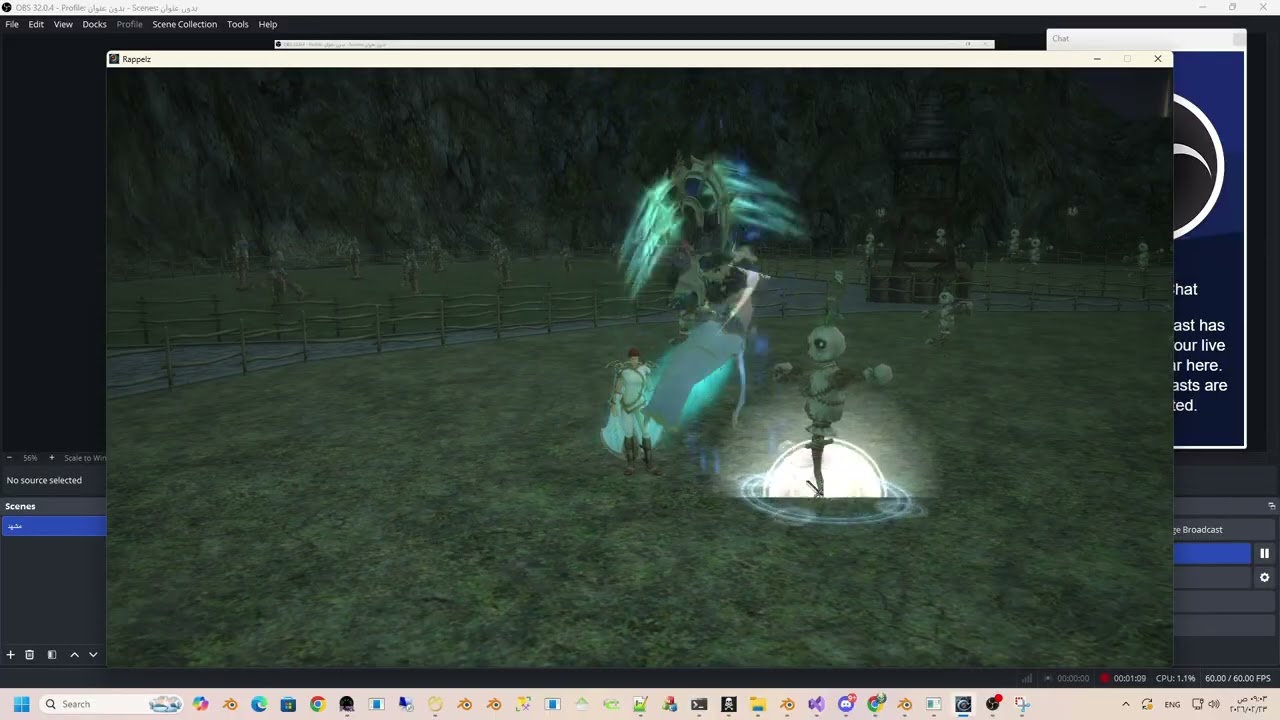Viewport: 1280px width, 720px height.
Task: Open the Terminal icon on the taskbar
Action: (699, 704)
